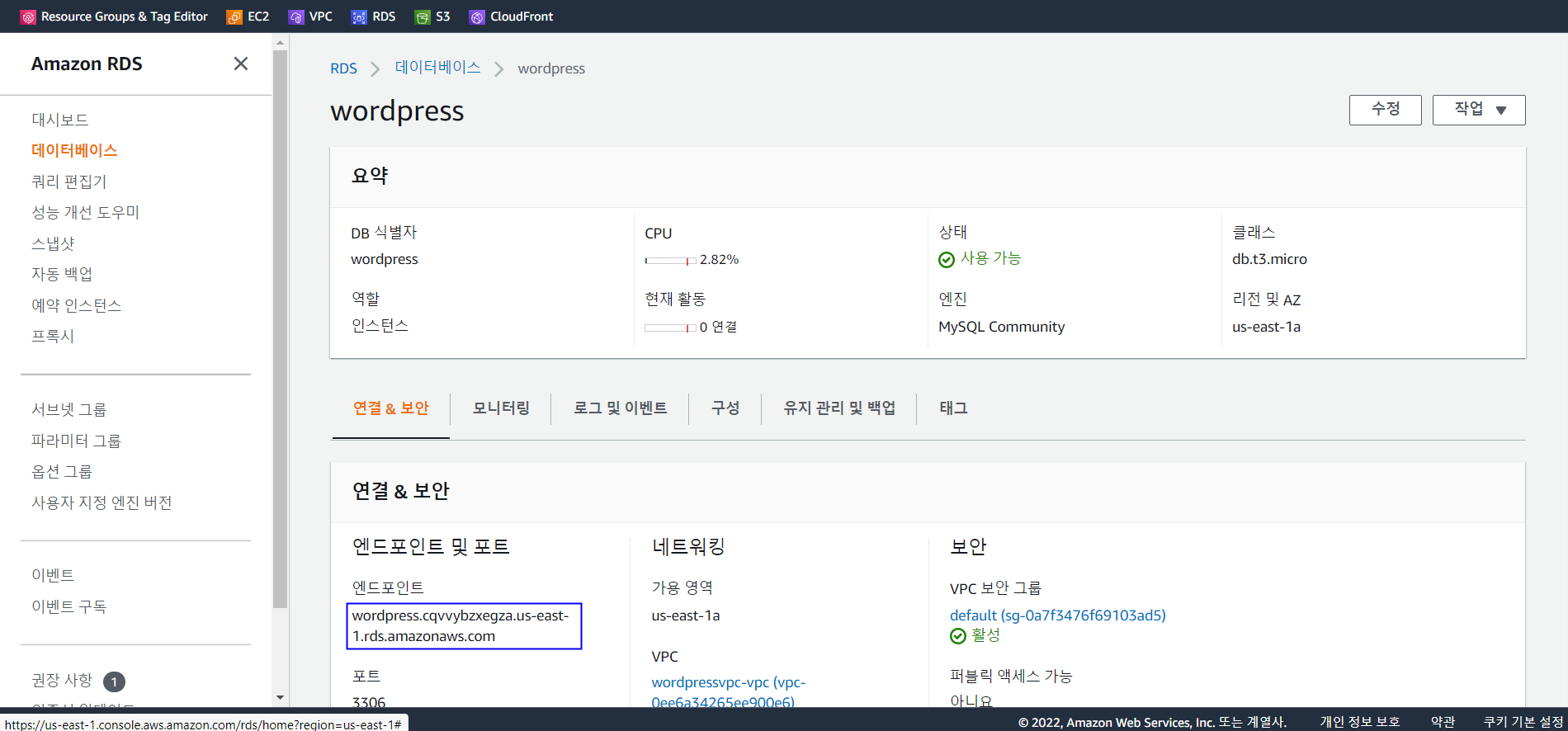Open 서브넷 그룹 in sidebar
The height and width of the screenshot is (731, 1568).
pyautogui.click(x=69, y=410)
